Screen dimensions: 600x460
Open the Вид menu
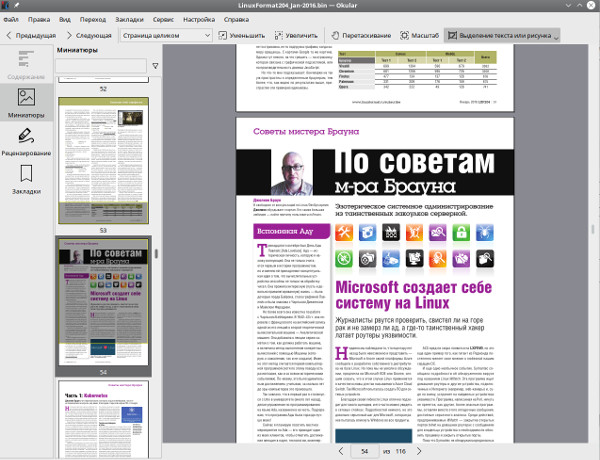pos(65,20)
